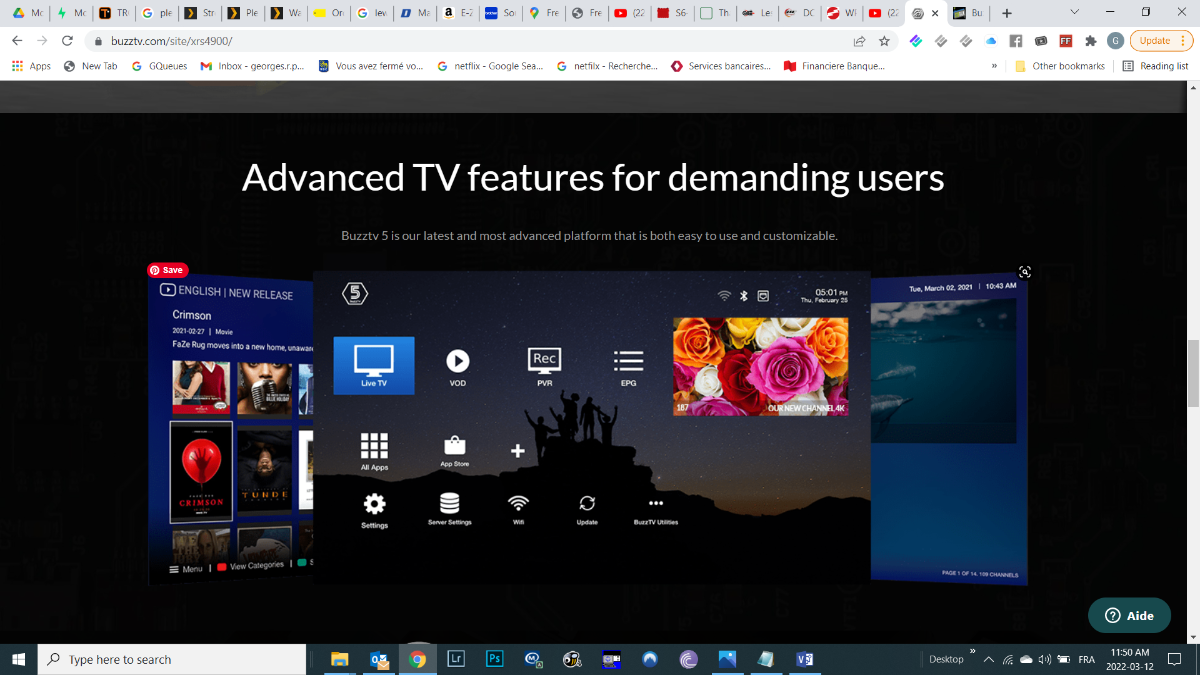Bookmark this page with the star icon
Viewport: 1200px width, 675px height.
click(884, 41)
